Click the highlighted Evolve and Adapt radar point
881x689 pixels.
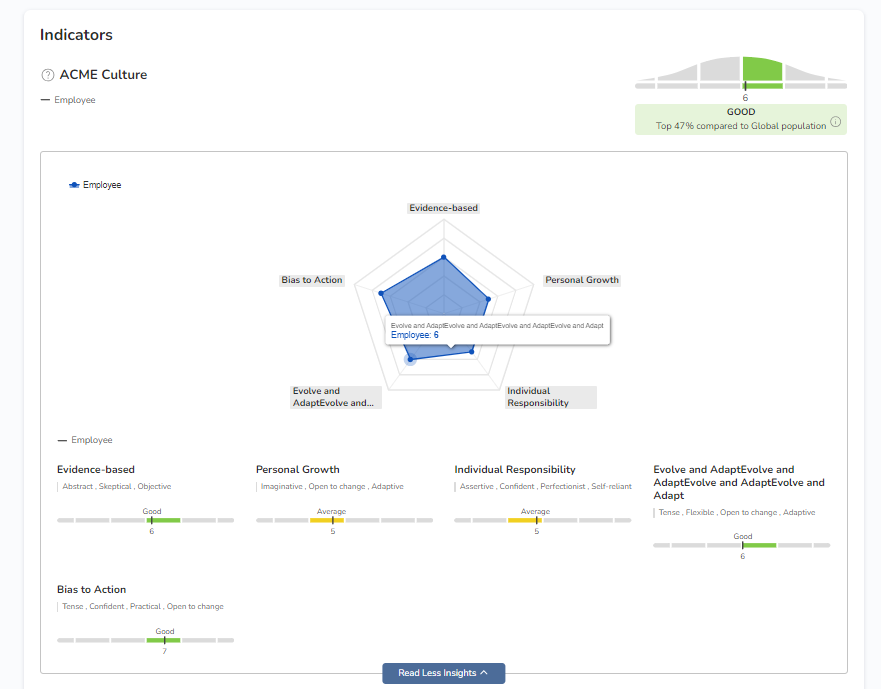[409, 358]
